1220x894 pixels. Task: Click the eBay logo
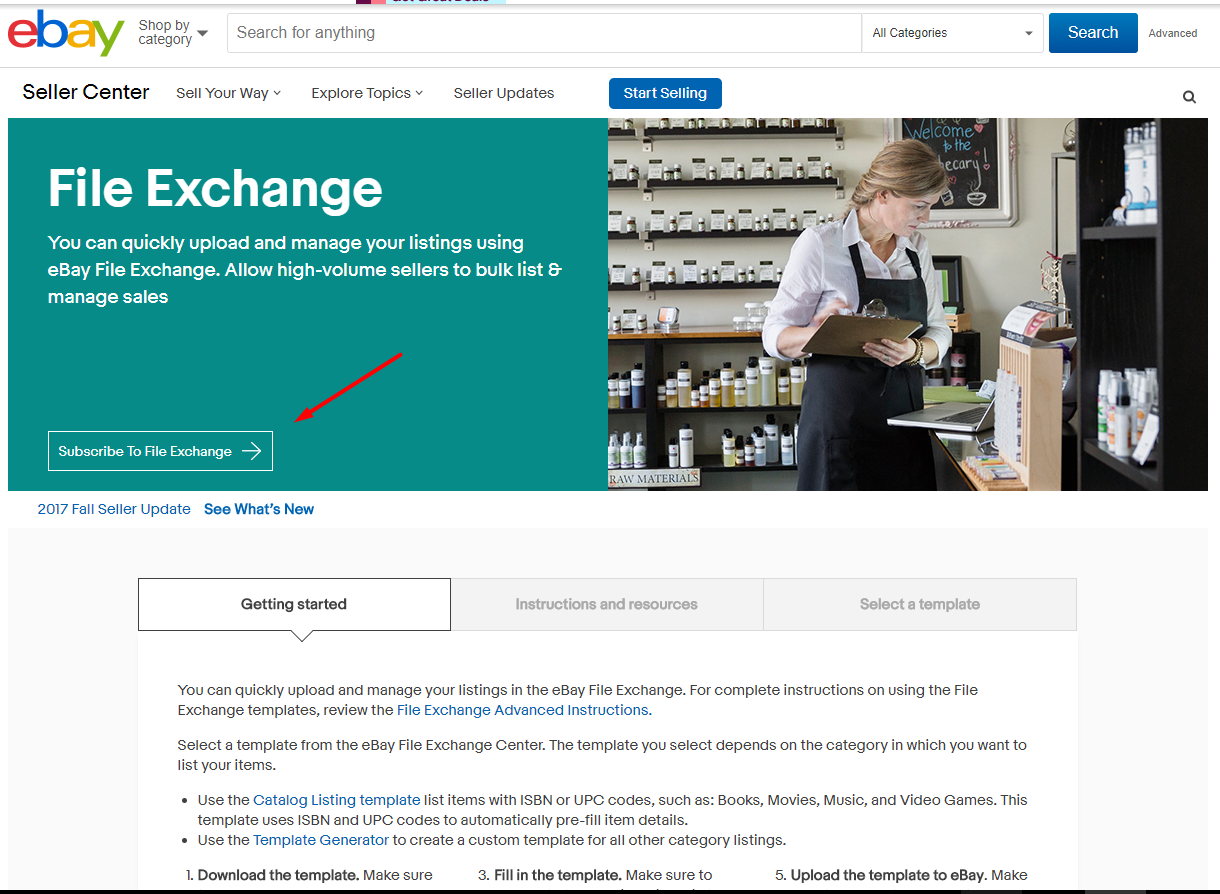[66, 33]
